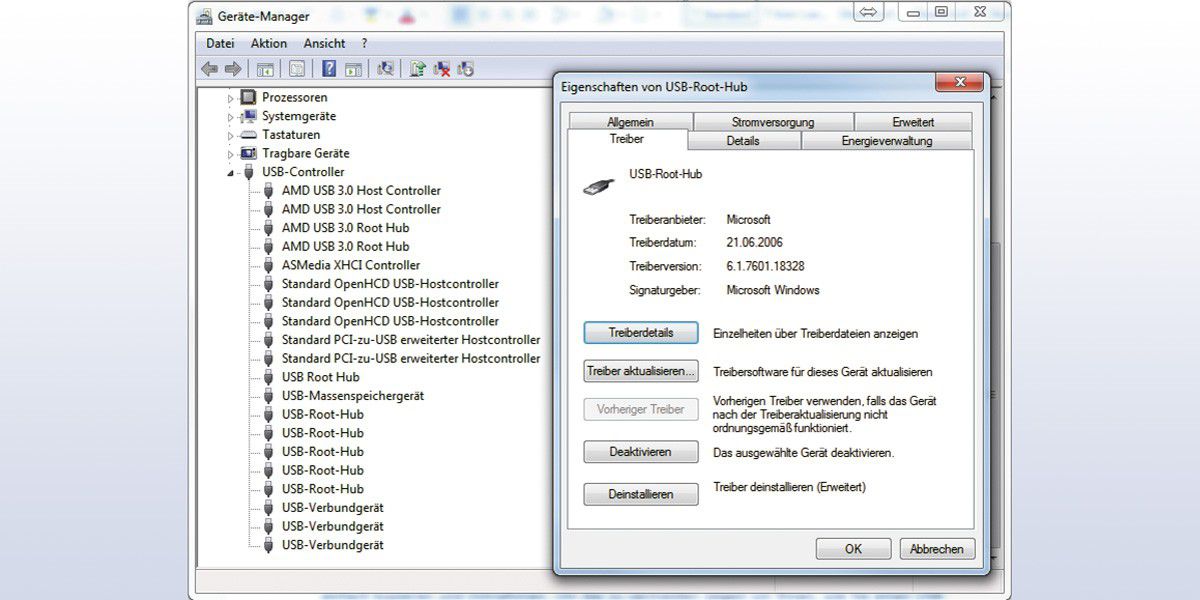This screenshot has width=1200, height=600.
Task: Open help via blue question mark icon
Action: [329, 69]
